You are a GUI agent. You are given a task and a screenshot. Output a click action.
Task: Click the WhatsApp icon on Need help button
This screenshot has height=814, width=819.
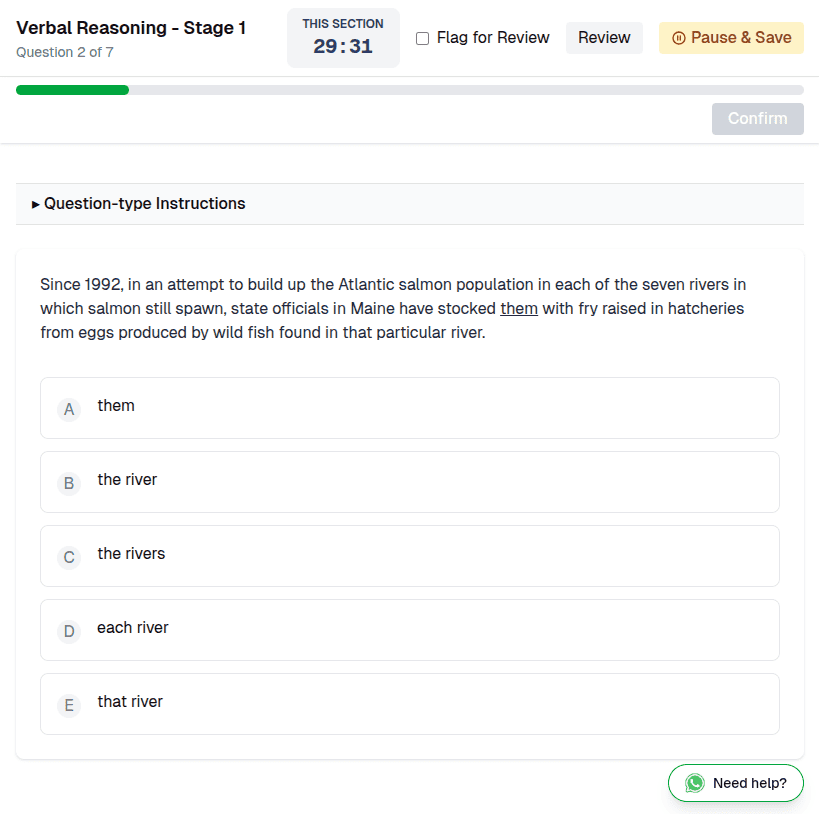click(x=694, y=783)
